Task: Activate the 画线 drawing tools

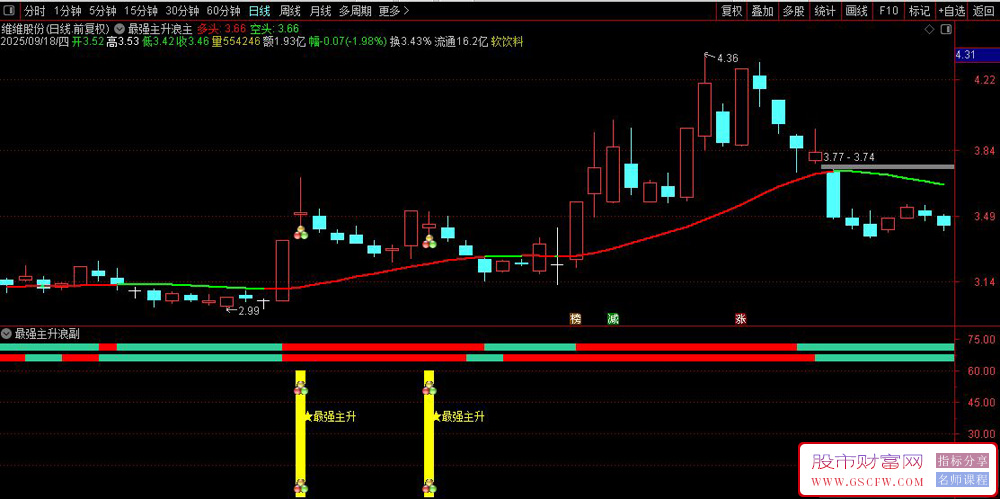Action: 857,11
